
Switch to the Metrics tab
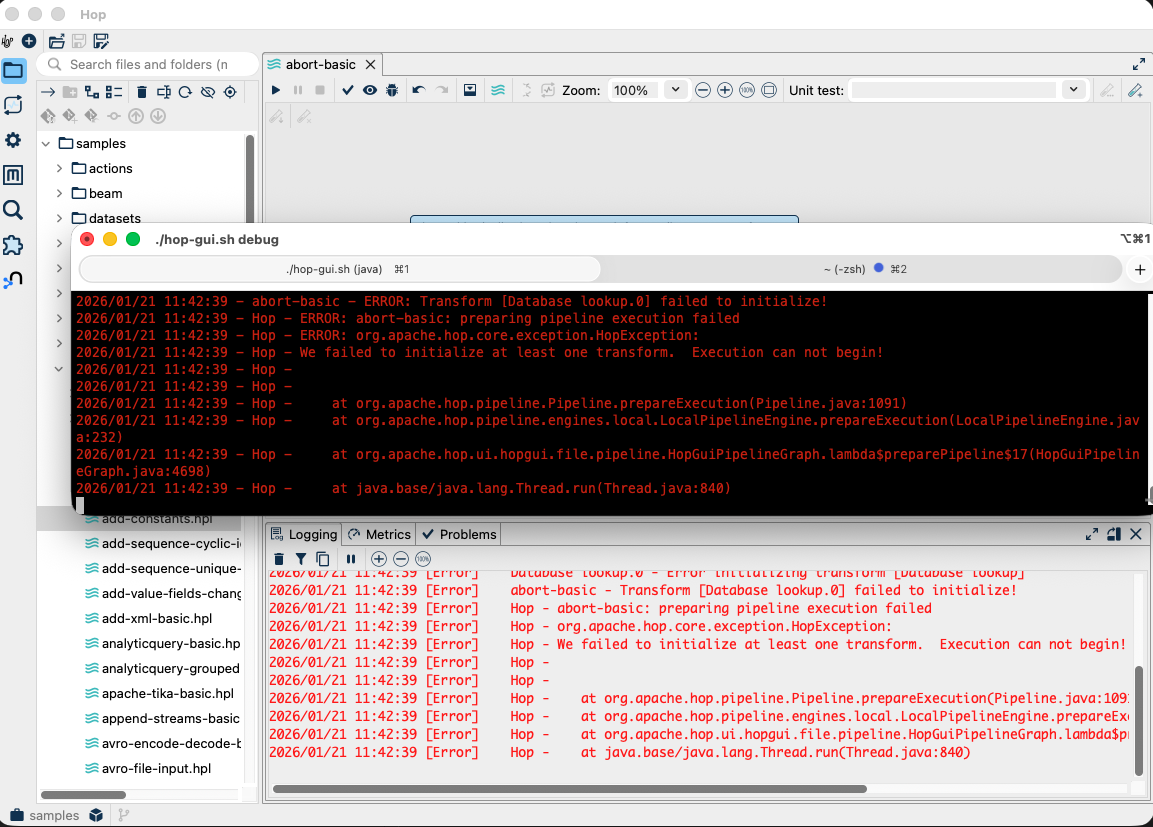coord(379,534)
